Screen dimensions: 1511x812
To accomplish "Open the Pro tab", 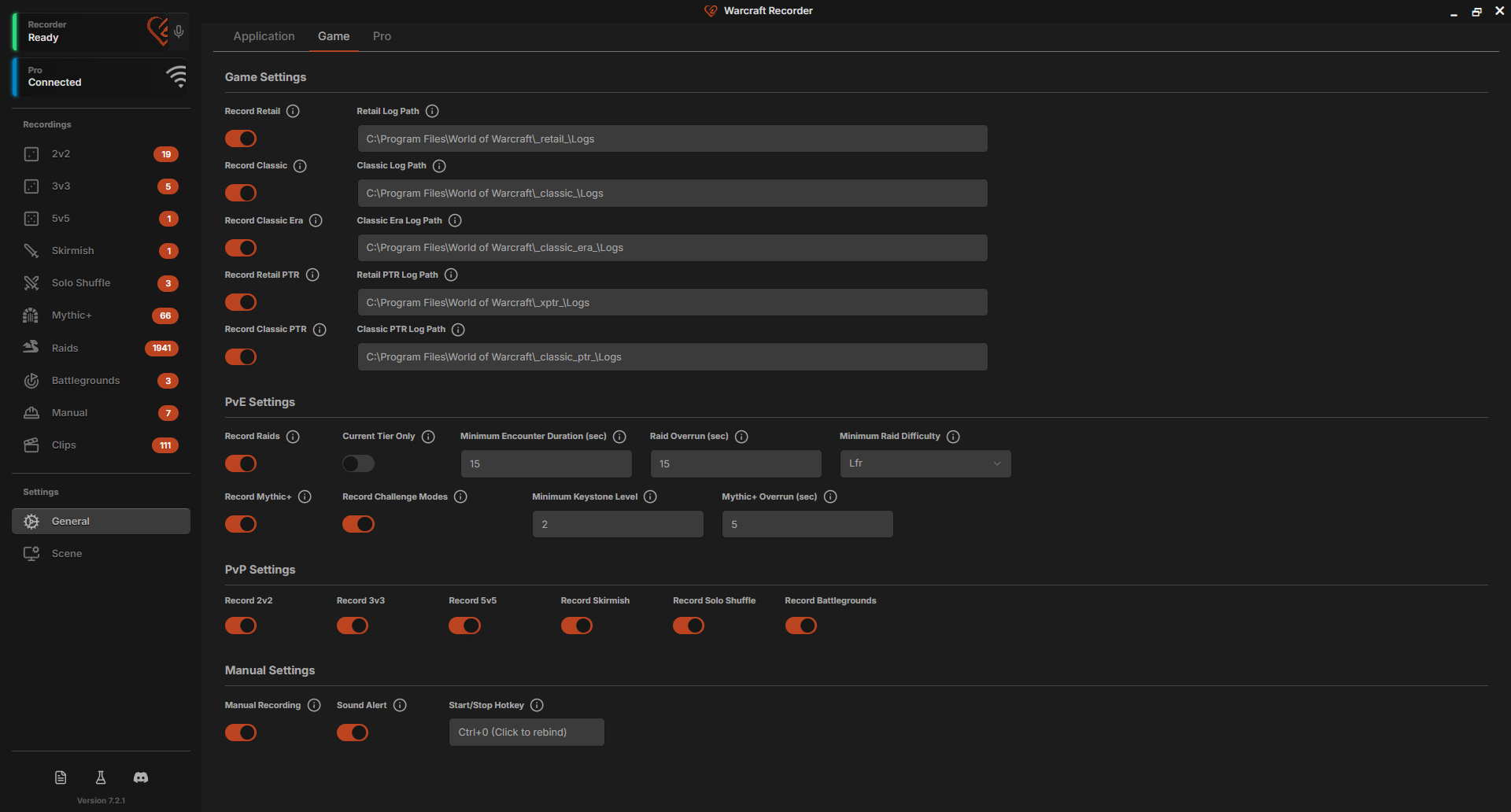I will [x=382, y=36].
